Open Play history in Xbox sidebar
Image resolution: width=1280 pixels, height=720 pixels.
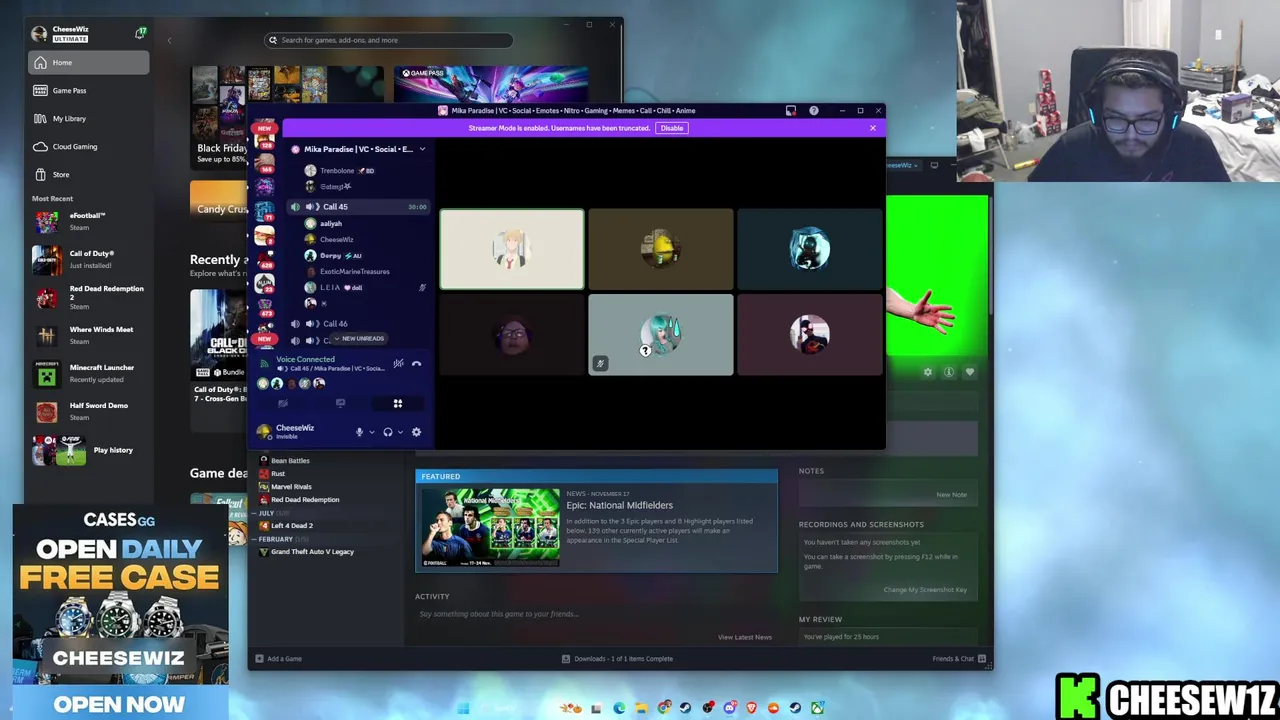point(89,450)
